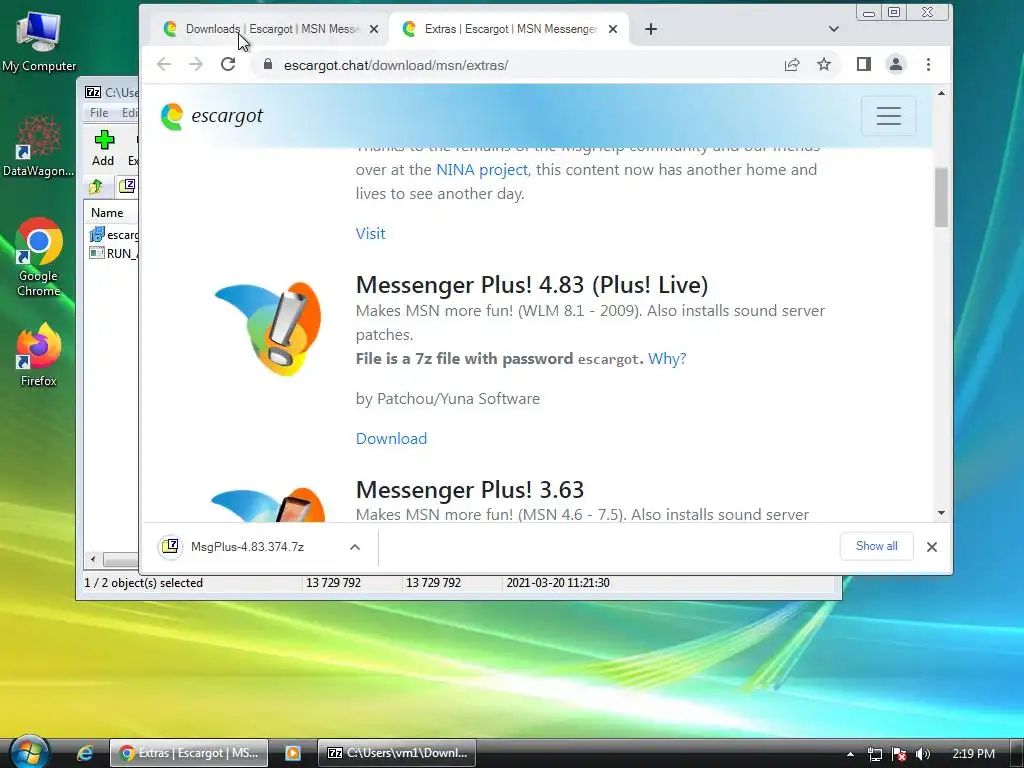Show all downloads
The width and height of the screenshot is (1024, 768).
pyautogui.click(x=876, y=546)
